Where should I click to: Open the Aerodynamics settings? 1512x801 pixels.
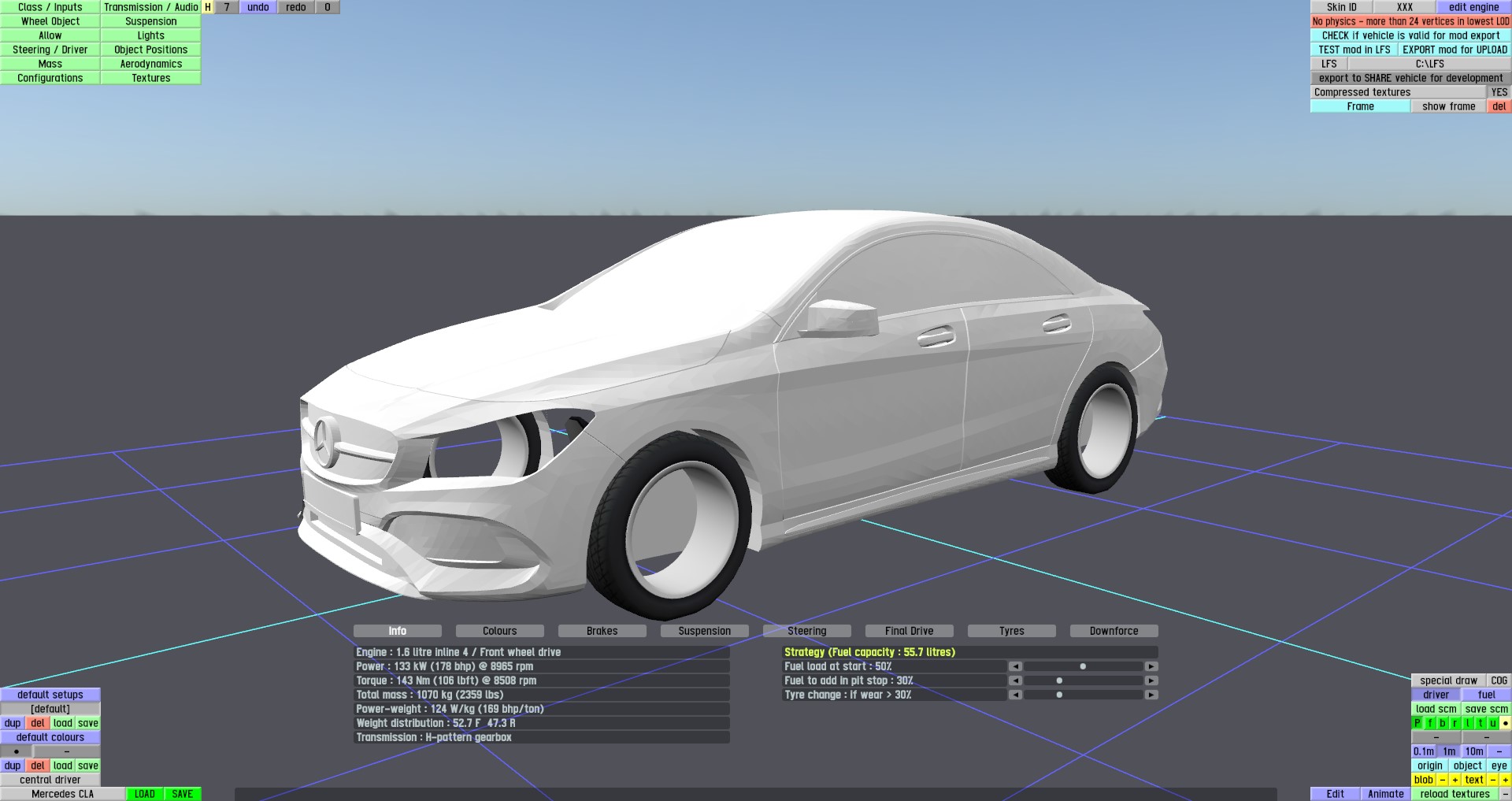[151, 64]
